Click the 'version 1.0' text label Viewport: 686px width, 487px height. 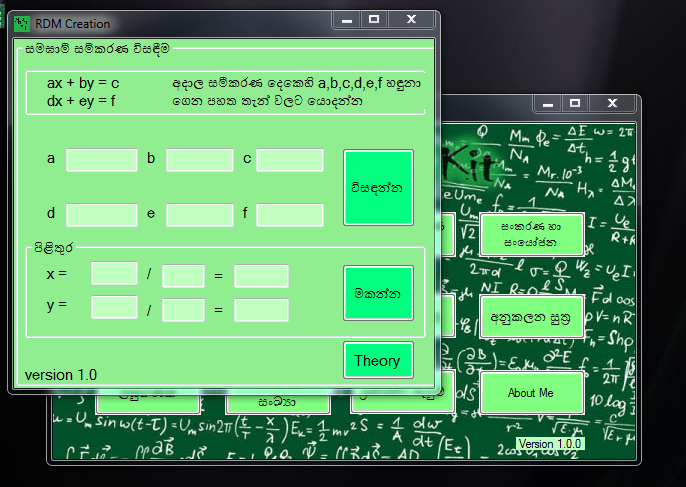[61, 375]
